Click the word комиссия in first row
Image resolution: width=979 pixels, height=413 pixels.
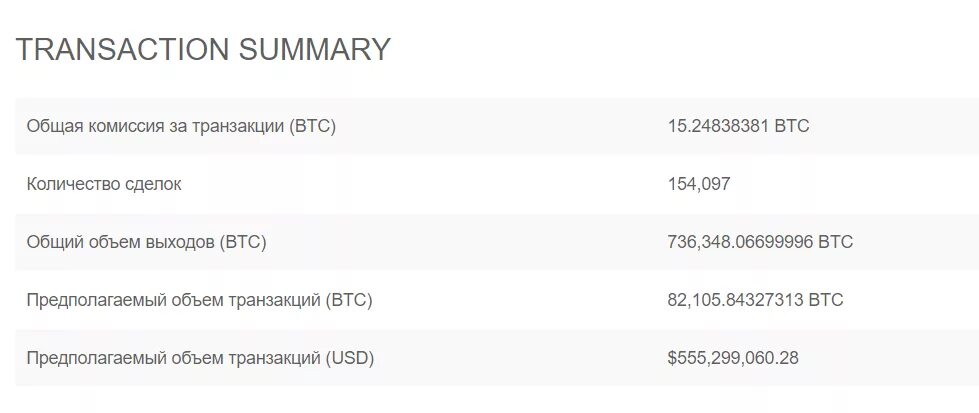point(124,127)
